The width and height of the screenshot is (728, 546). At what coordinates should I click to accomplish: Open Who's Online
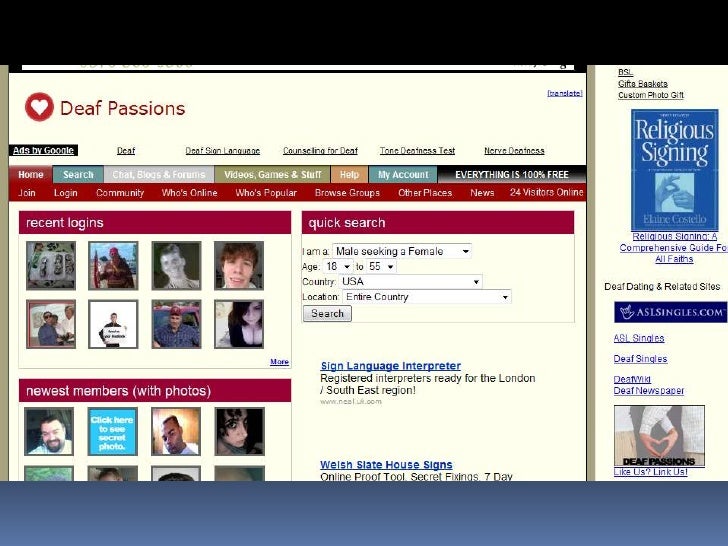point(189,193)
